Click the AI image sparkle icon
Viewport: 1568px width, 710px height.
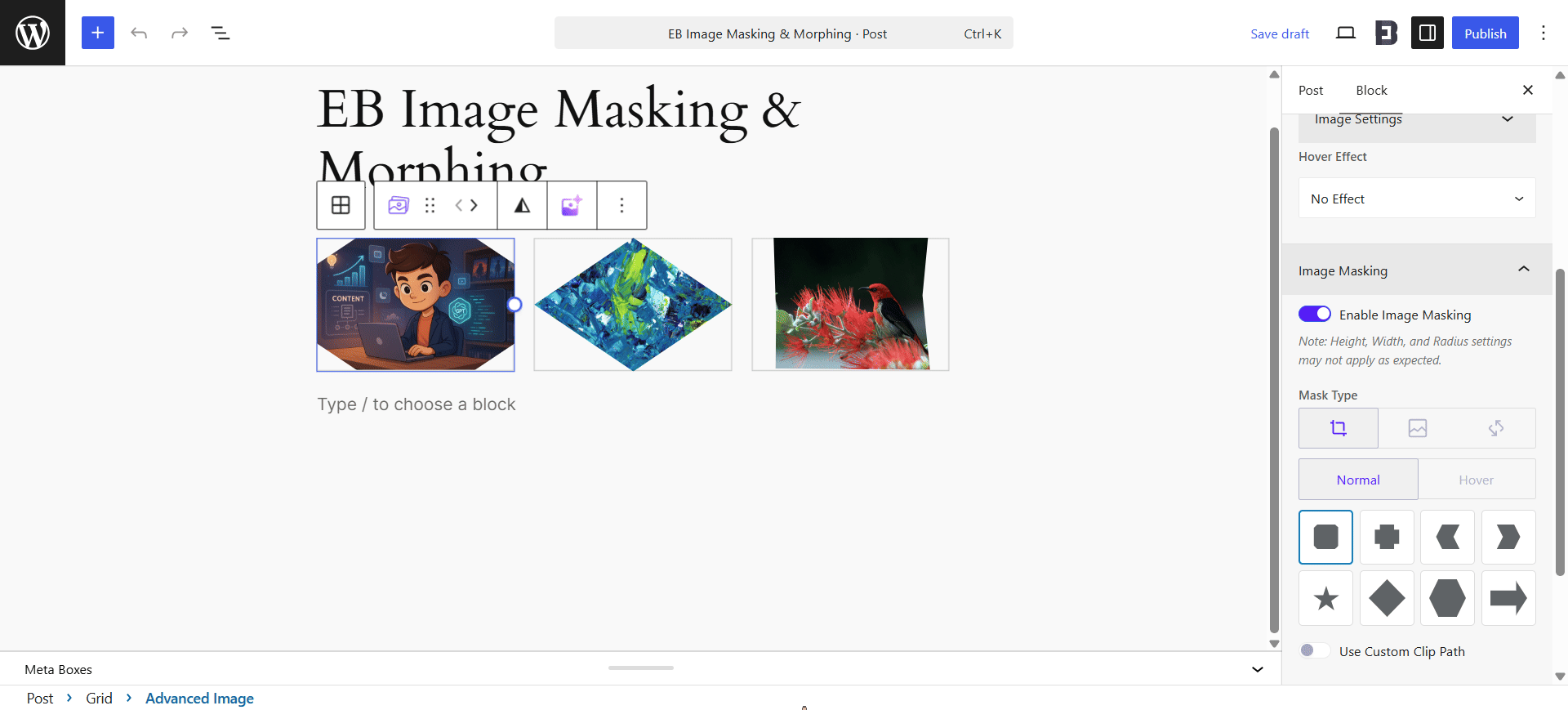tap(572, 205)
